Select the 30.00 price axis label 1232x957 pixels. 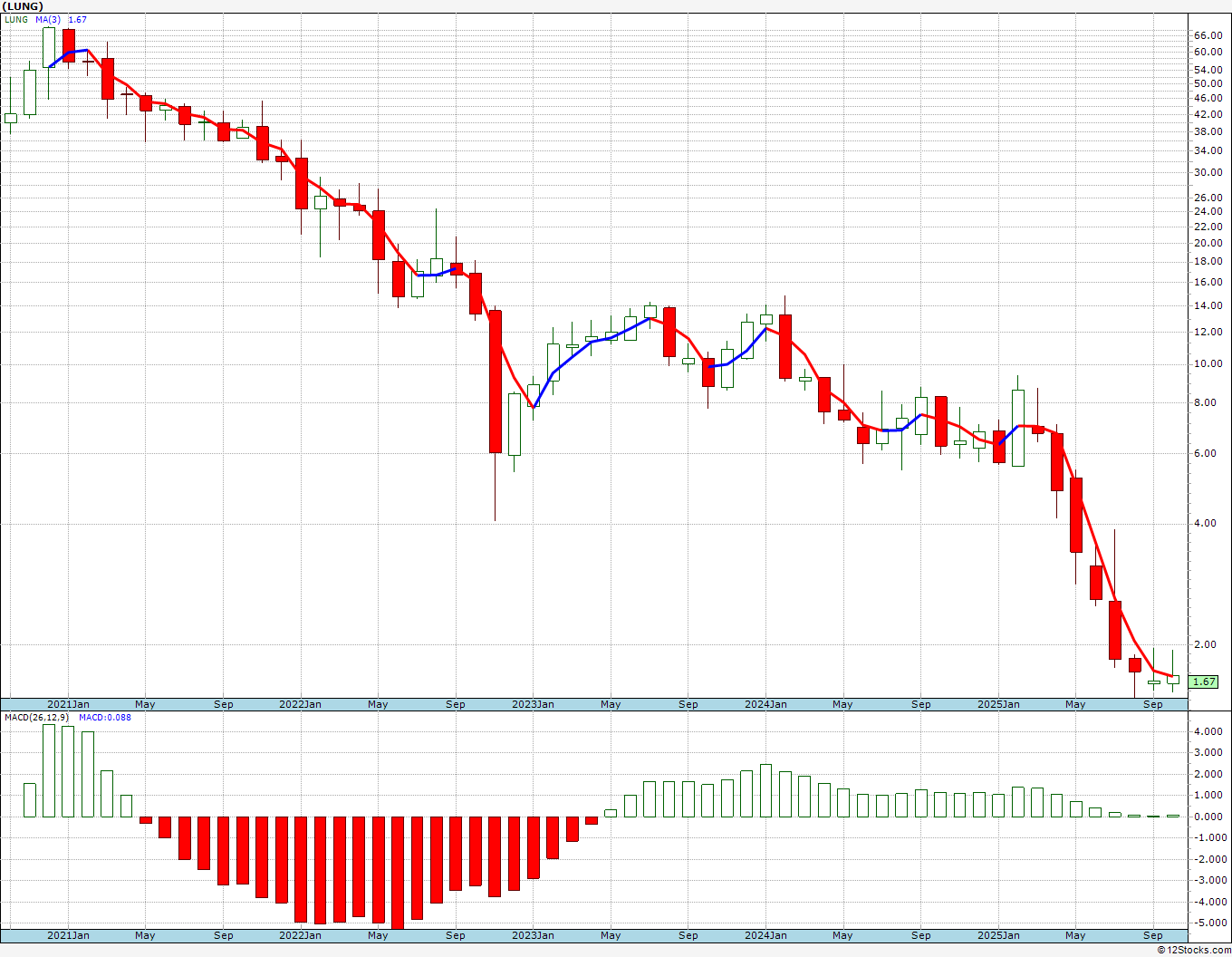1208,172
